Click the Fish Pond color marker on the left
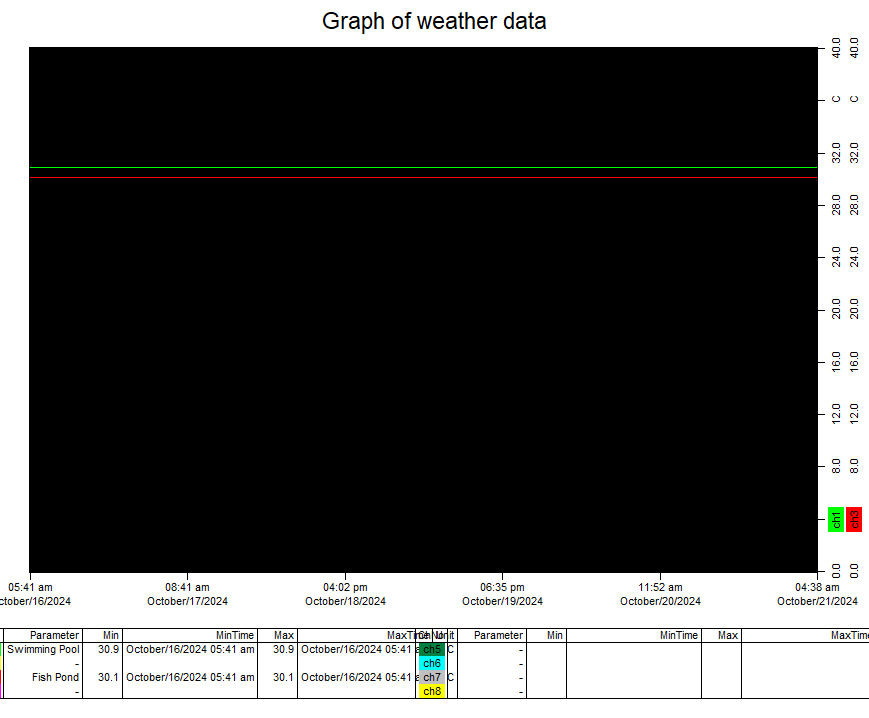Image resolution: width=869 pixels, height=718 pixels. pyautogui.click(x=3, y=677)
